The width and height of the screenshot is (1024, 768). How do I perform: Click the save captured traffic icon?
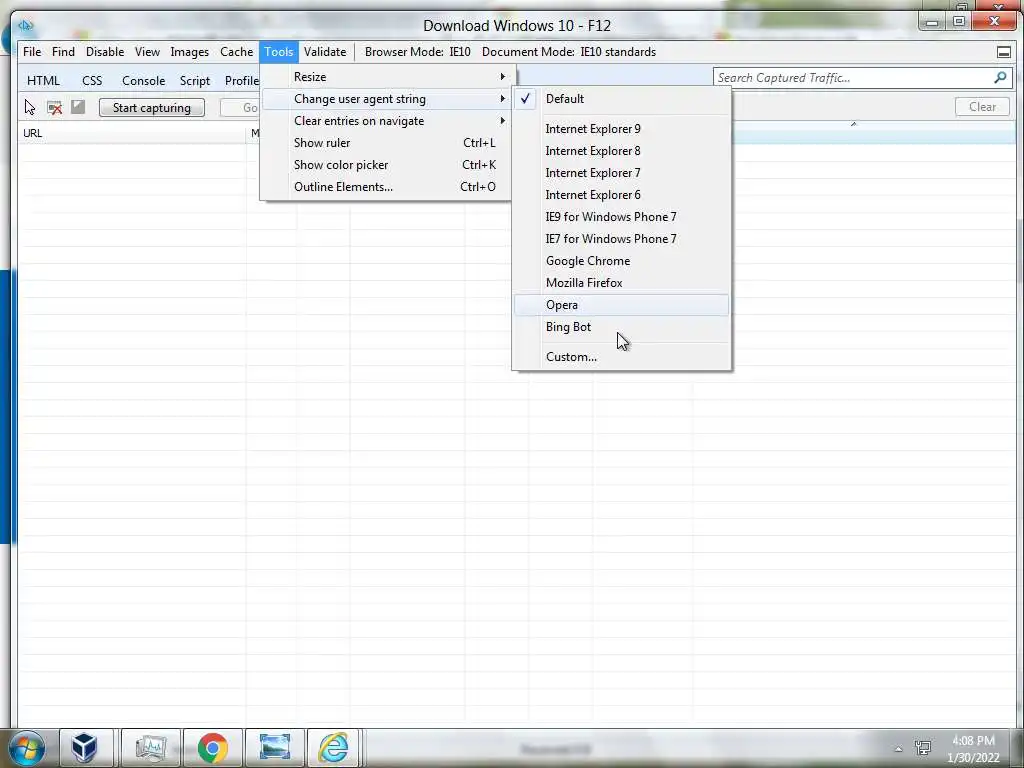coord(78,106)
